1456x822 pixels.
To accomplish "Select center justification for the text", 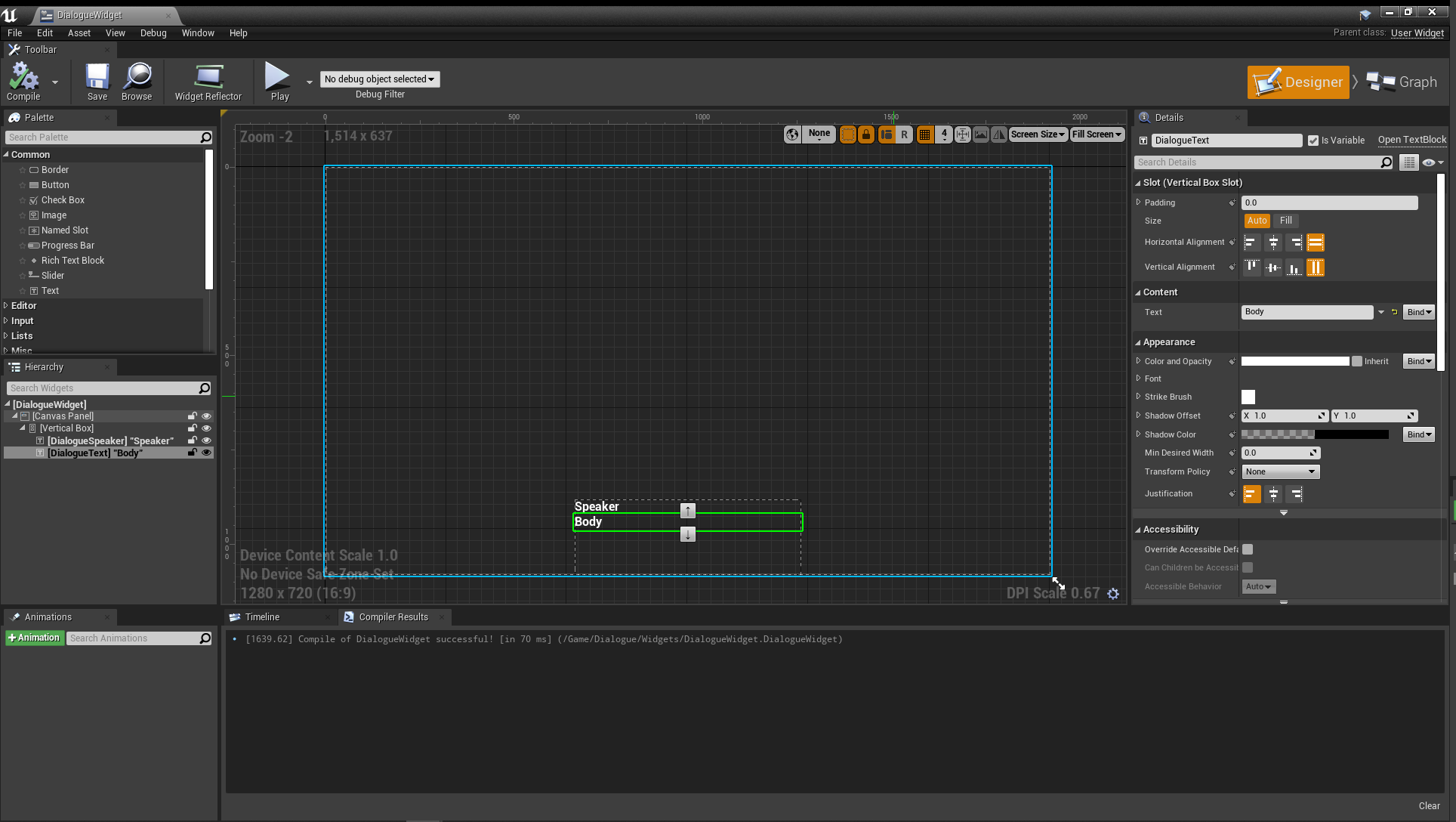I will (x=1273, y=494).
